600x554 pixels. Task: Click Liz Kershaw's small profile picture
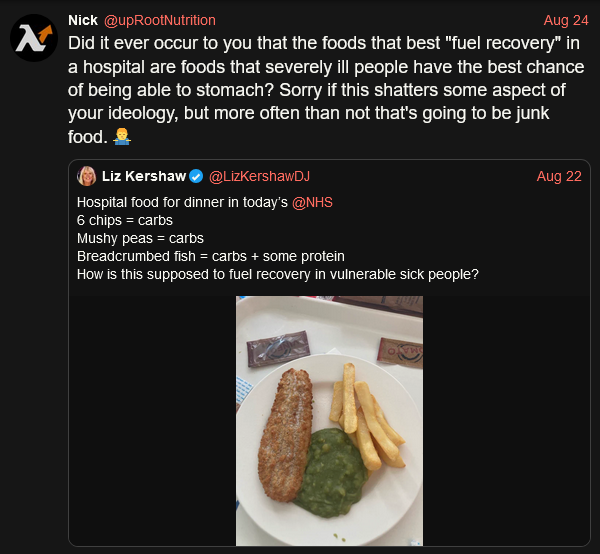click(87, 176)
